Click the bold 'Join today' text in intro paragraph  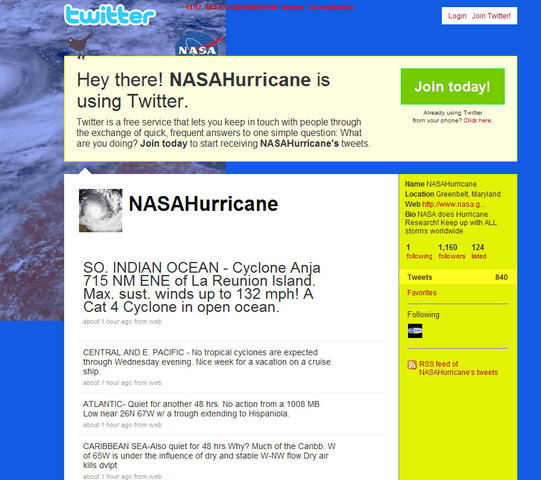pyautogui.click(x=164, y=144)
